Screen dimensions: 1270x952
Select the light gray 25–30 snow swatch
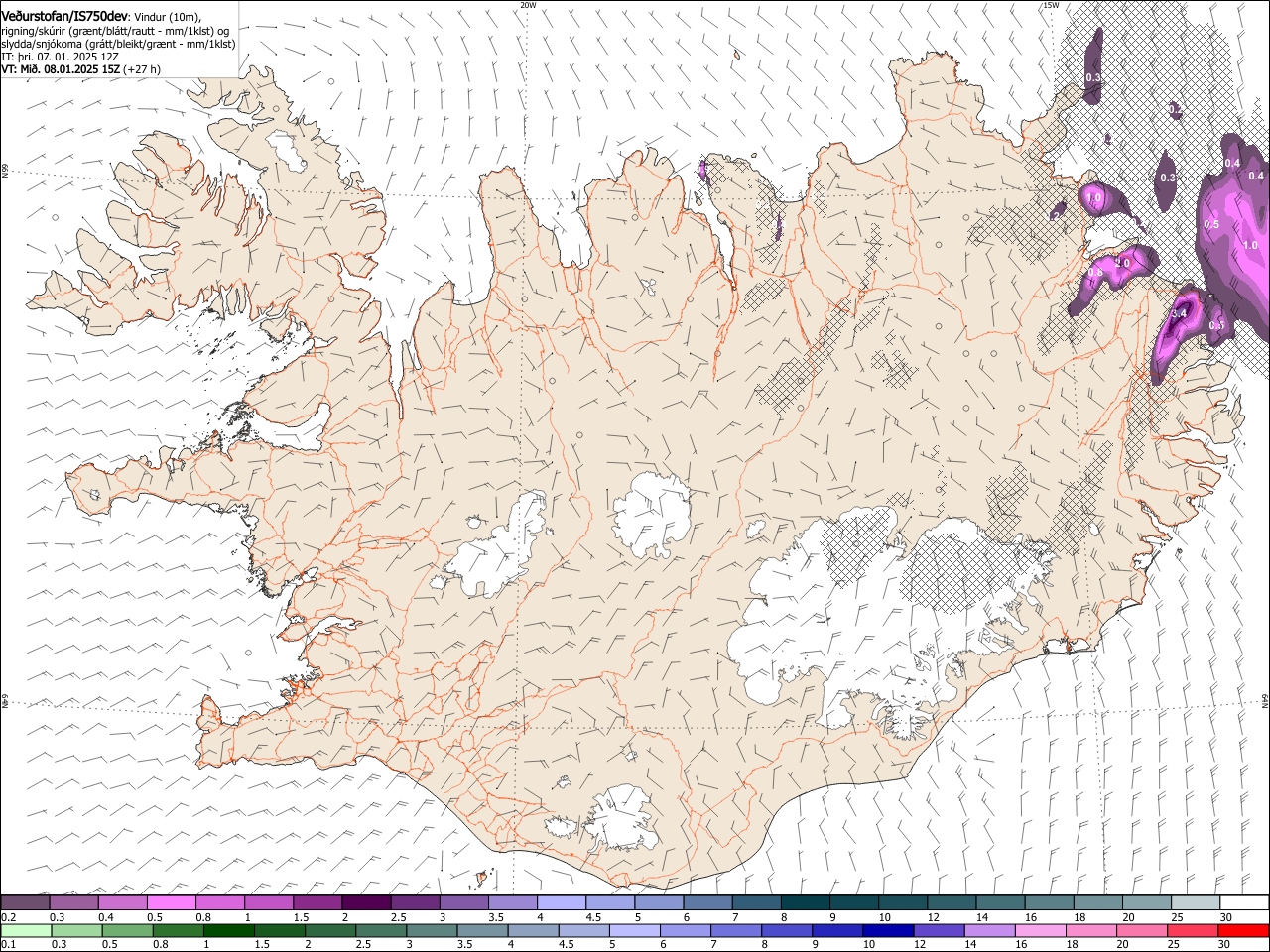(1196, 903)
